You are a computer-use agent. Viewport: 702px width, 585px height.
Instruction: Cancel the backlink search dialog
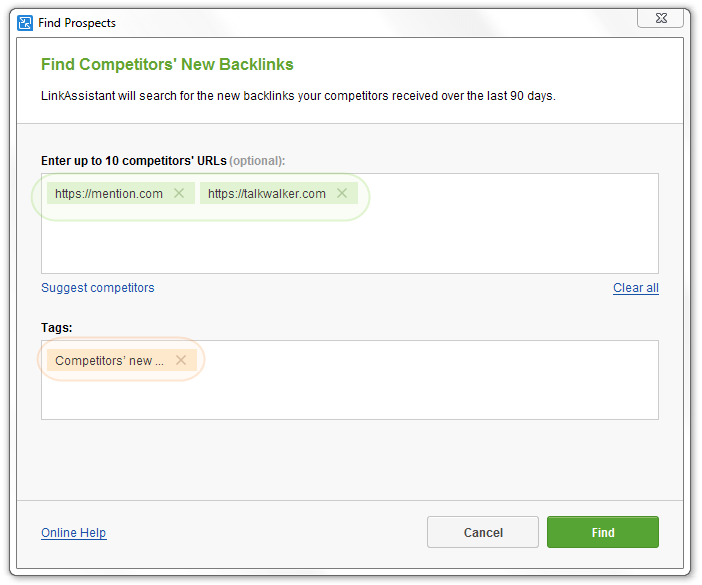coord(483,532)
